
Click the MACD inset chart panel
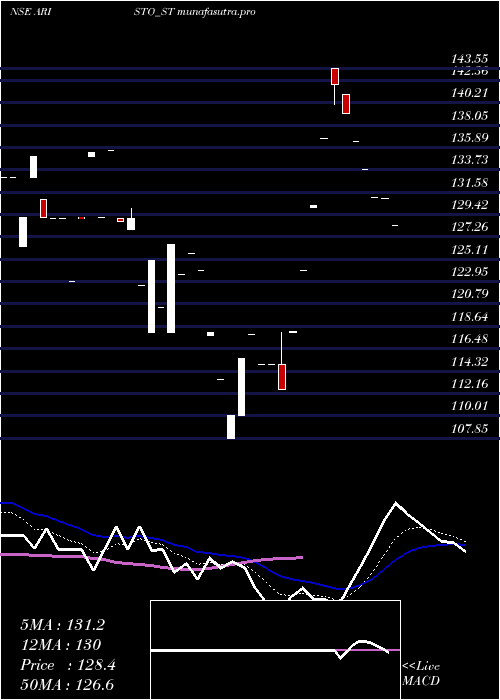pos(275,650)
